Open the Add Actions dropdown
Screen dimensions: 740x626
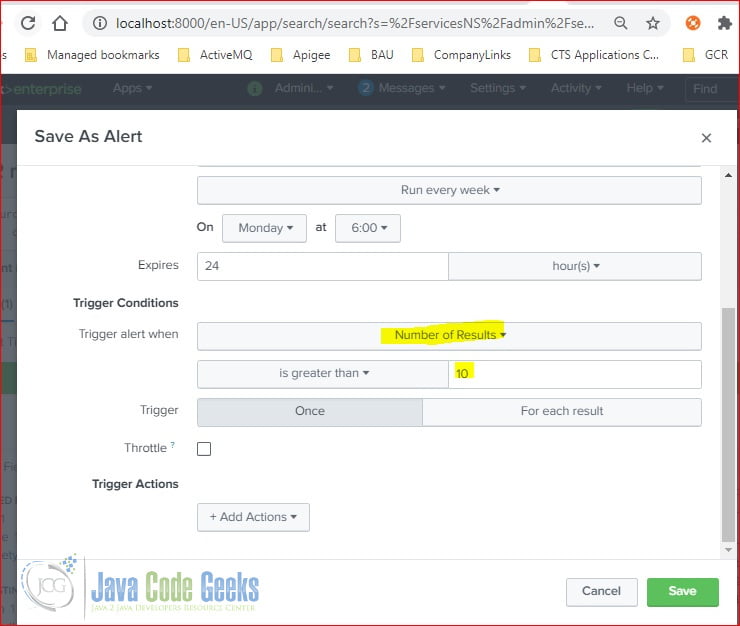pyautogui.click(x=253, y=517)
